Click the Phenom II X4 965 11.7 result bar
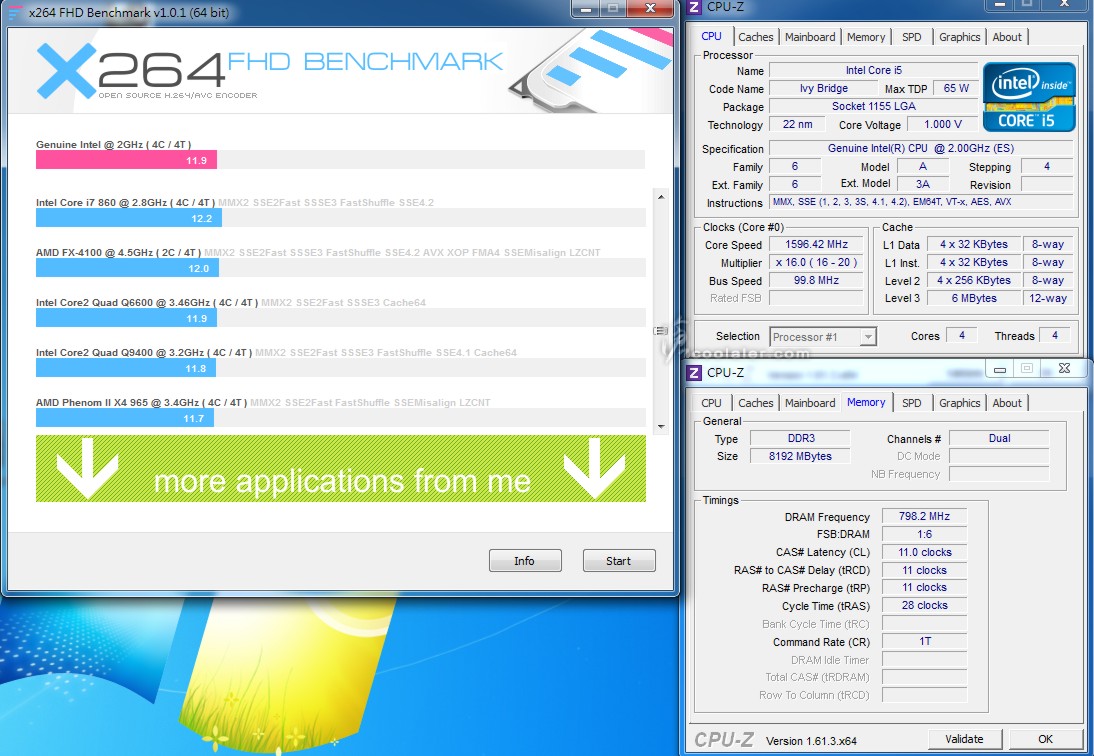The width and height of the screenshot is (1094, 756). [125, 418]
